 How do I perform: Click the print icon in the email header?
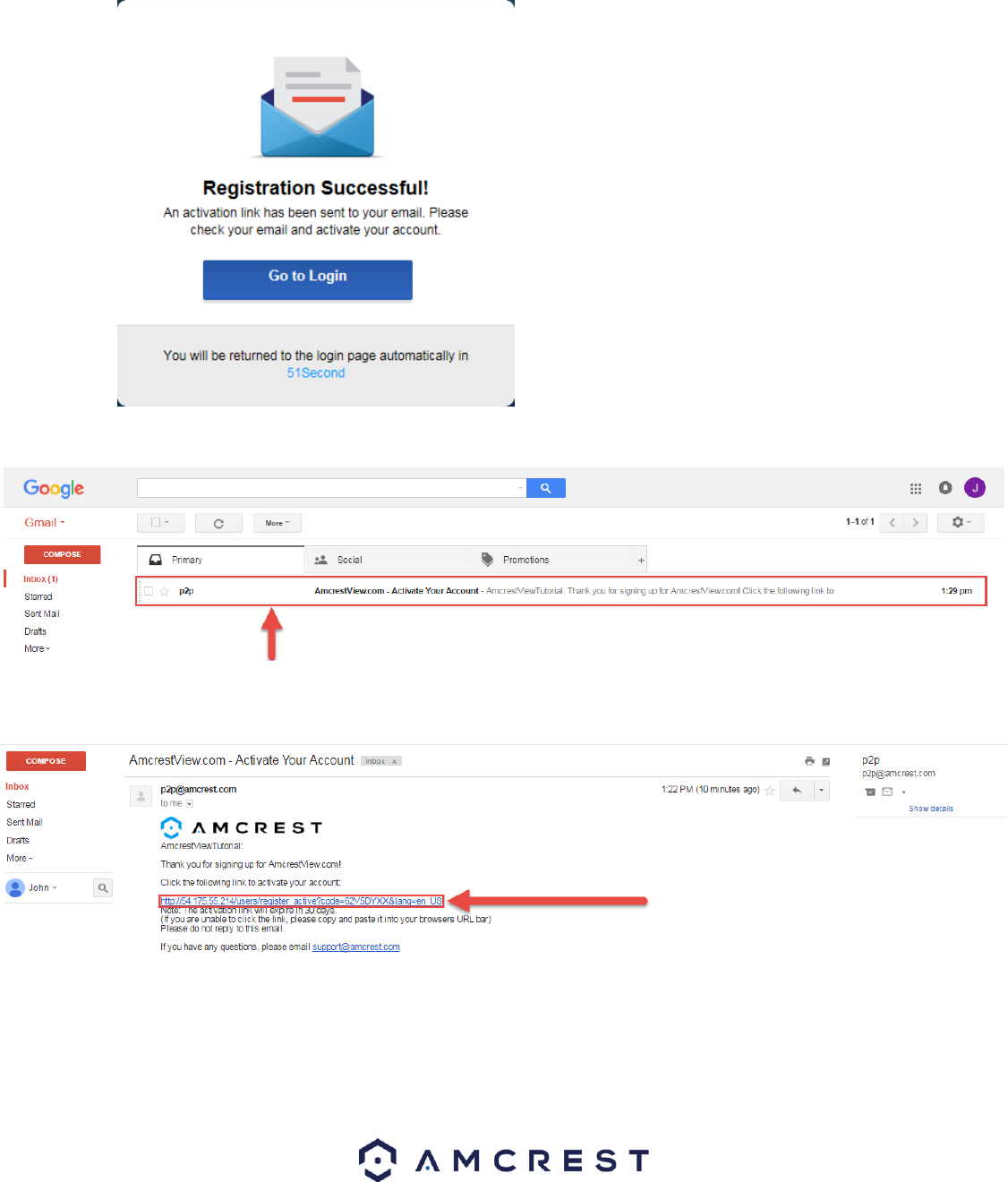click(x=809, y=761)
